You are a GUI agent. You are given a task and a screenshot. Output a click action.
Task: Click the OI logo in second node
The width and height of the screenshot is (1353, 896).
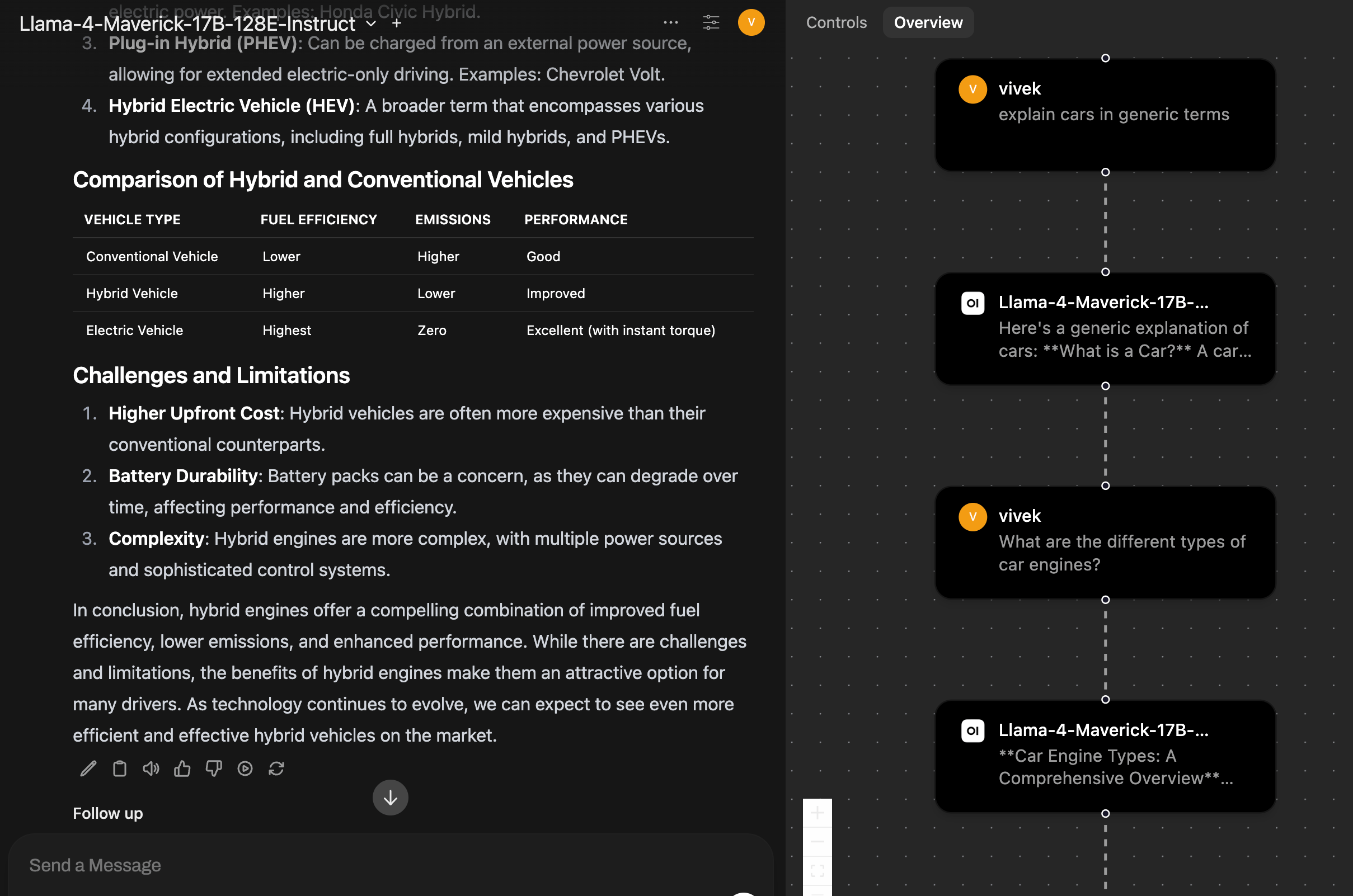(x=973, y=303)
